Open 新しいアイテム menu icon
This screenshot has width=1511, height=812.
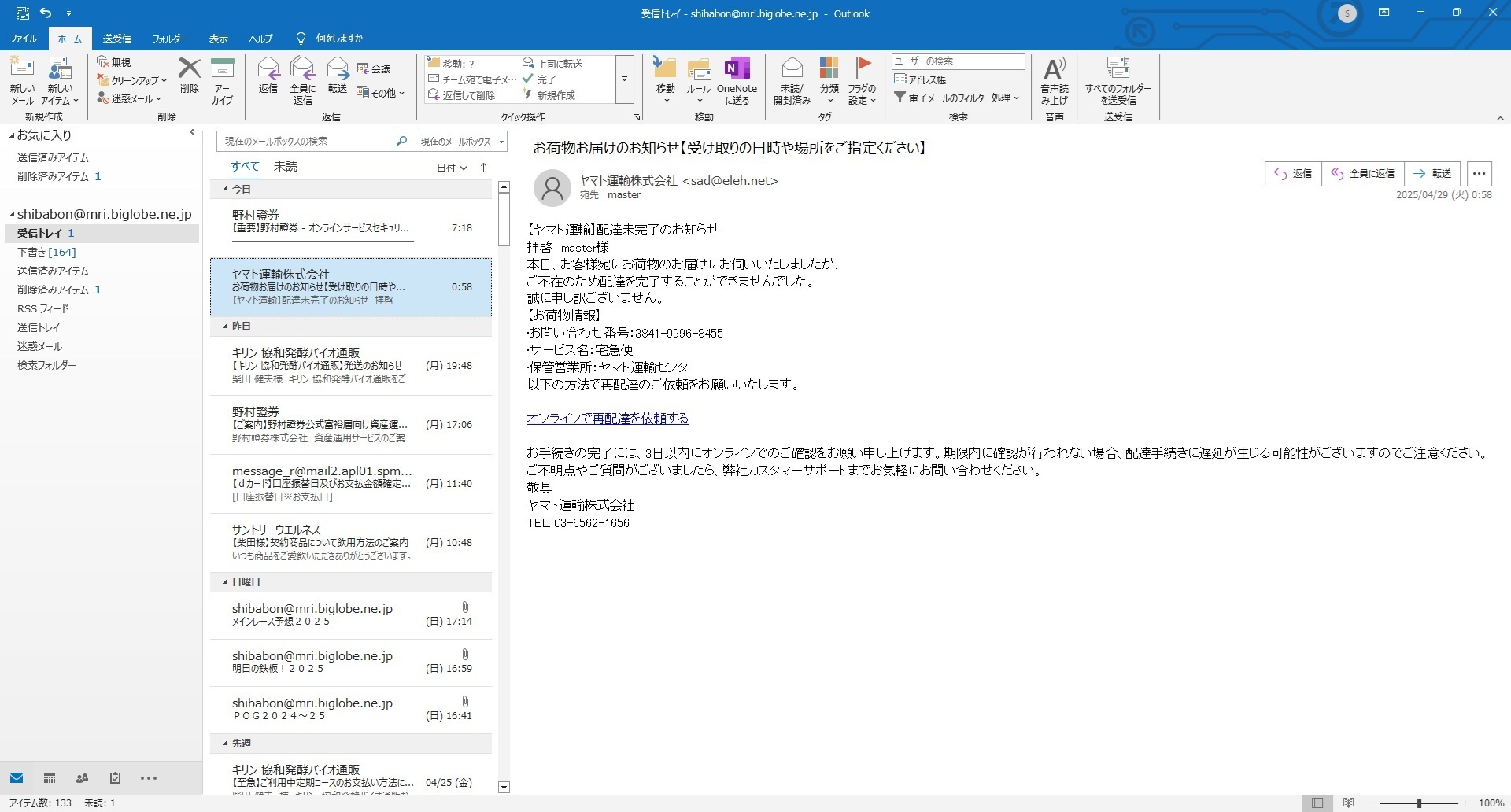pos(60,81)
